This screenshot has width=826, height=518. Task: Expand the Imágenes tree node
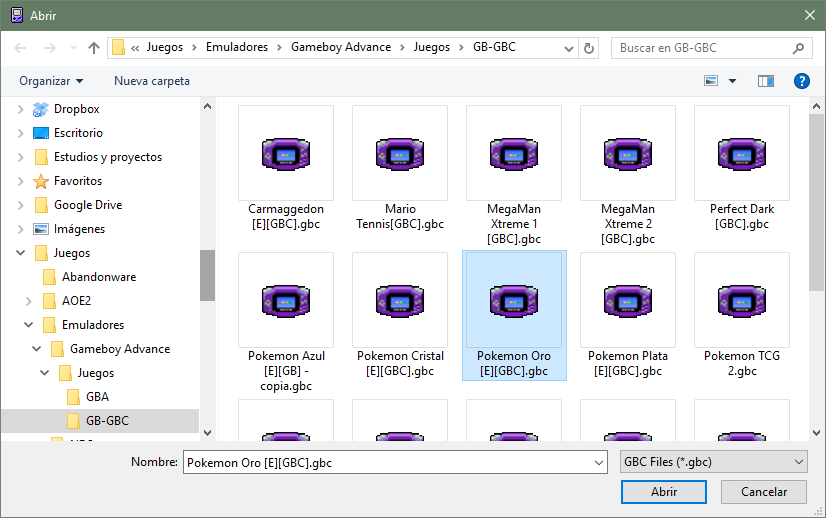(20, 229)
